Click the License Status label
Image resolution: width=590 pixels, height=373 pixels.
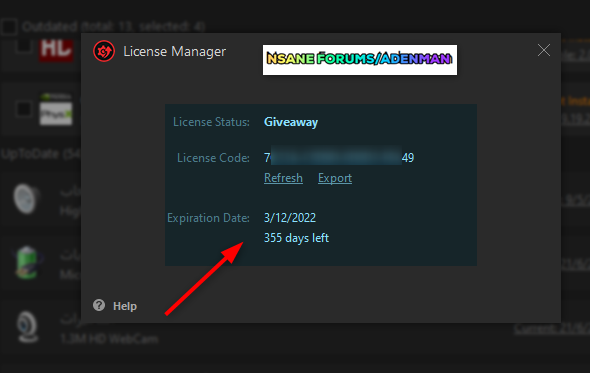pyautogui.click(x=211, y=122)
